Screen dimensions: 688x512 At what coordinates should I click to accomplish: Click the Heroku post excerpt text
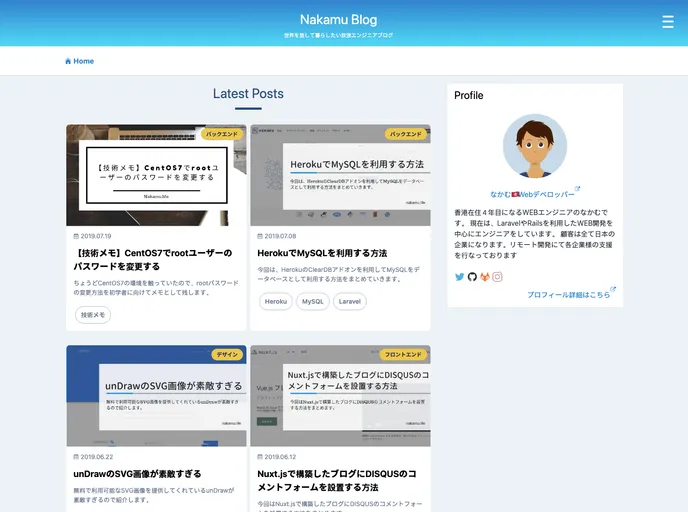click(x=338, y=274)
